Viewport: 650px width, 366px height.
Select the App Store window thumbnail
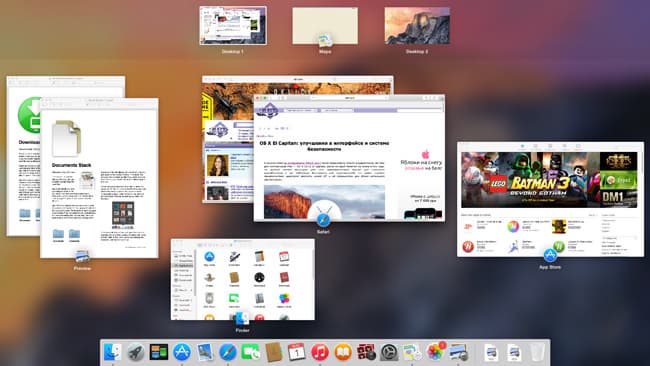551,199
